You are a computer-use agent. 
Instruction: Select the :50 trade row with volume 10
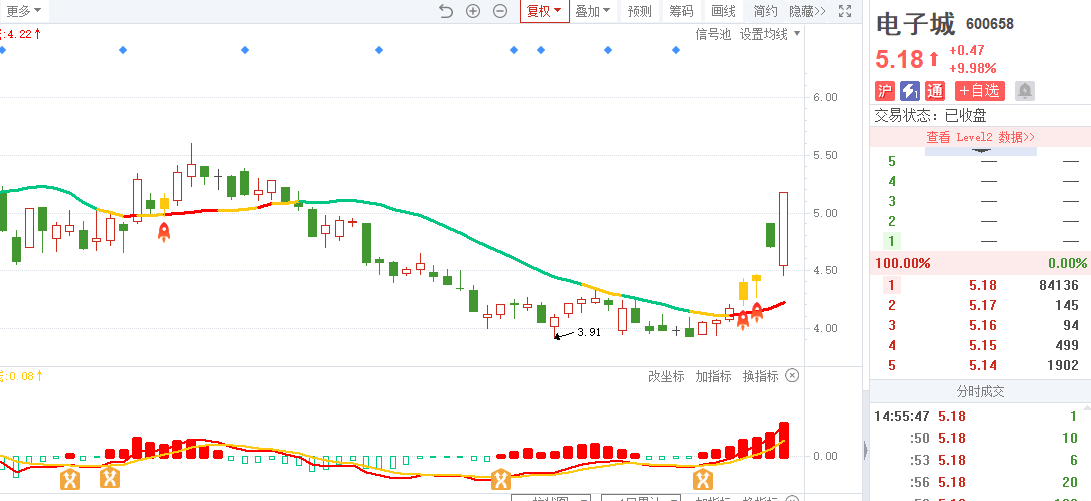click(x=980, y=438)
